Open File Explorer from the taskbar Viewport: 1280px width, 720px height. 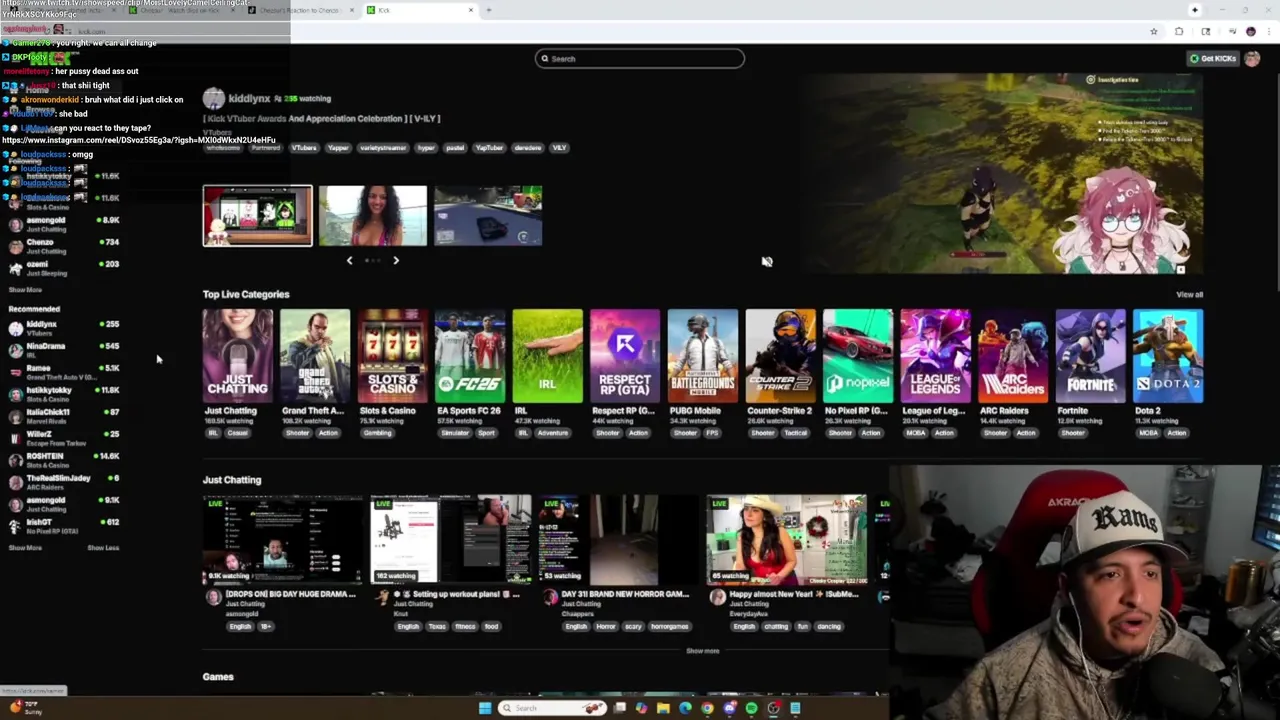663,708
